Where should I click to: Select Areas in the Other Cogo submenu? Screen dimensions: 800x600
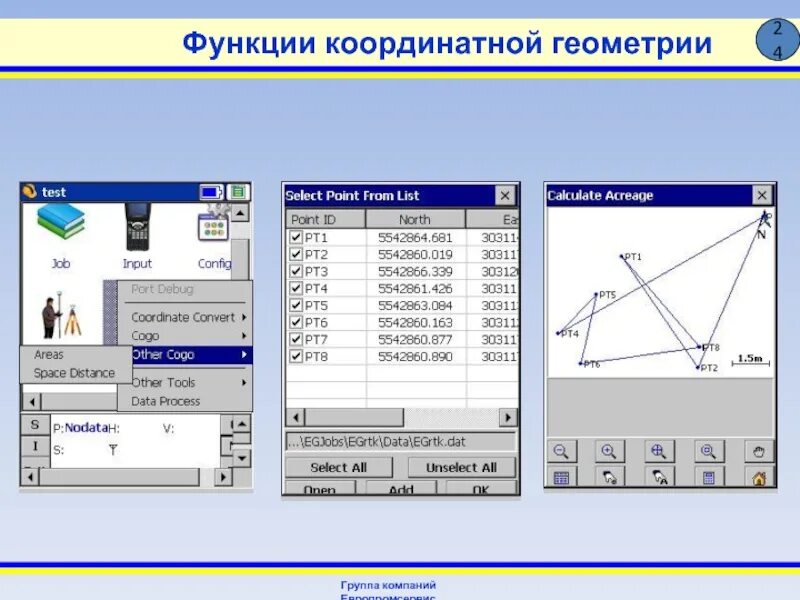(x=48, y=354)
